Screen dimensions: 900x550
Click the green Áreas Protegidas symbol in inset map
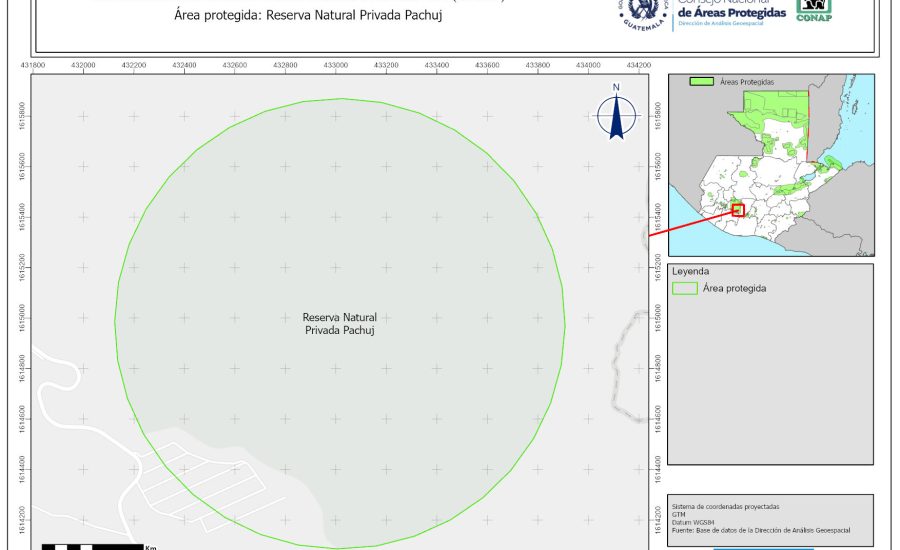coord(702,82)
